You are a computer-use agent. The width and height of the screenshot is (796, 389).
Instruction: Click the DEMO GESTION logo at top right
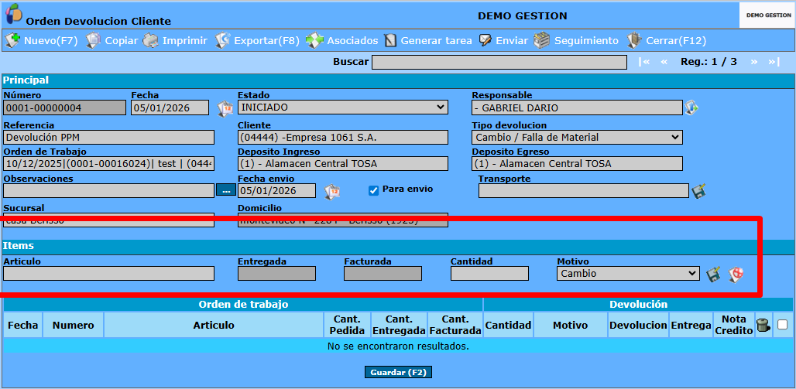coord(767,15)
